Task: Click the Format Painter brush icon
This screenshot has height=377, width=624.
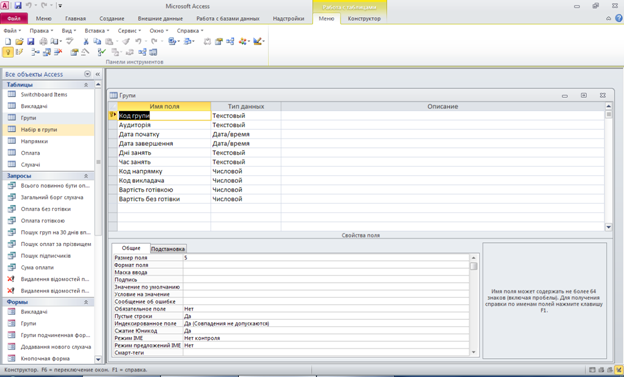Action: (126, 41)
